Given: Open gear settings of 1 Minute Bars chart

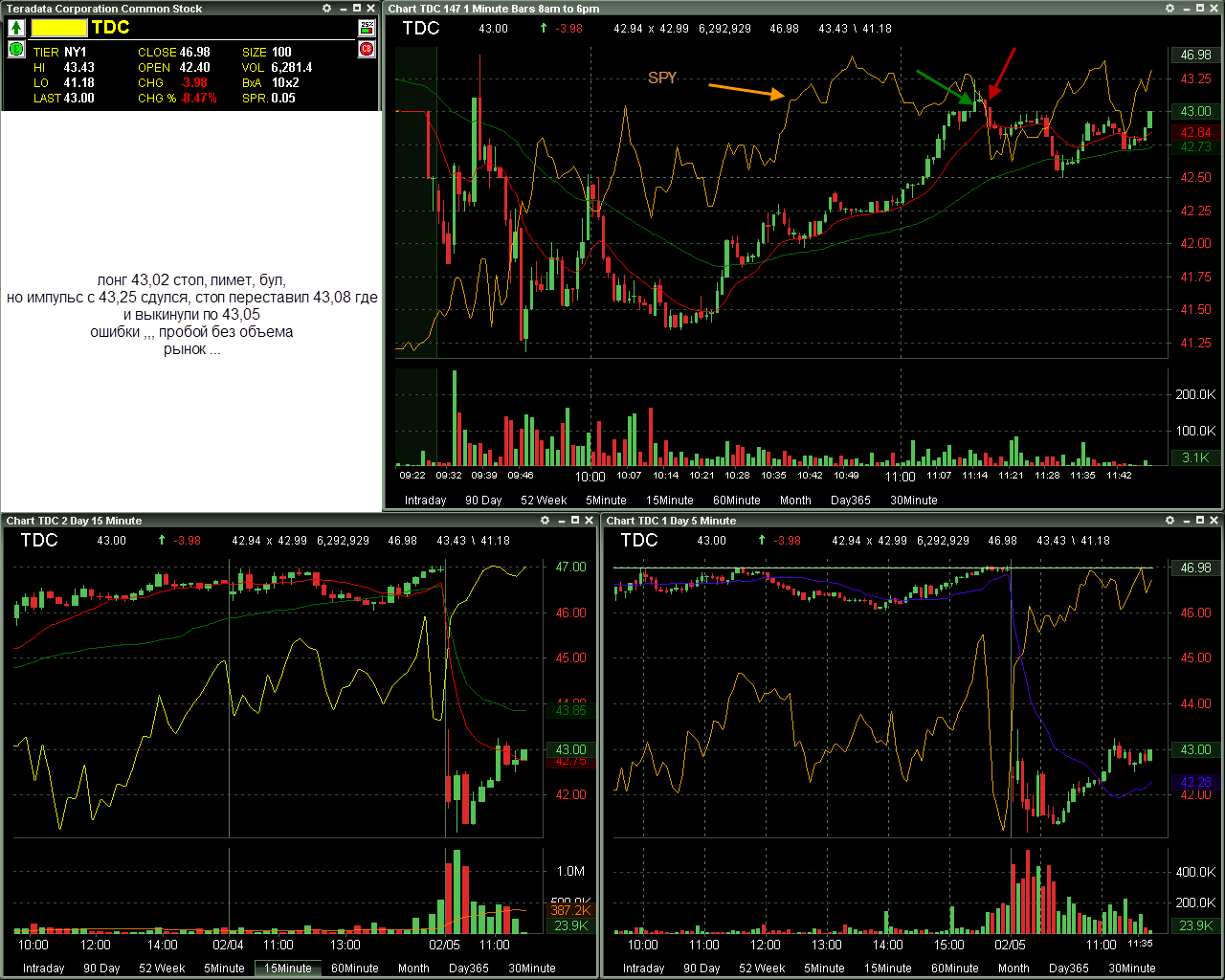Looking at the screenshot, I should tap(1169, 9).
